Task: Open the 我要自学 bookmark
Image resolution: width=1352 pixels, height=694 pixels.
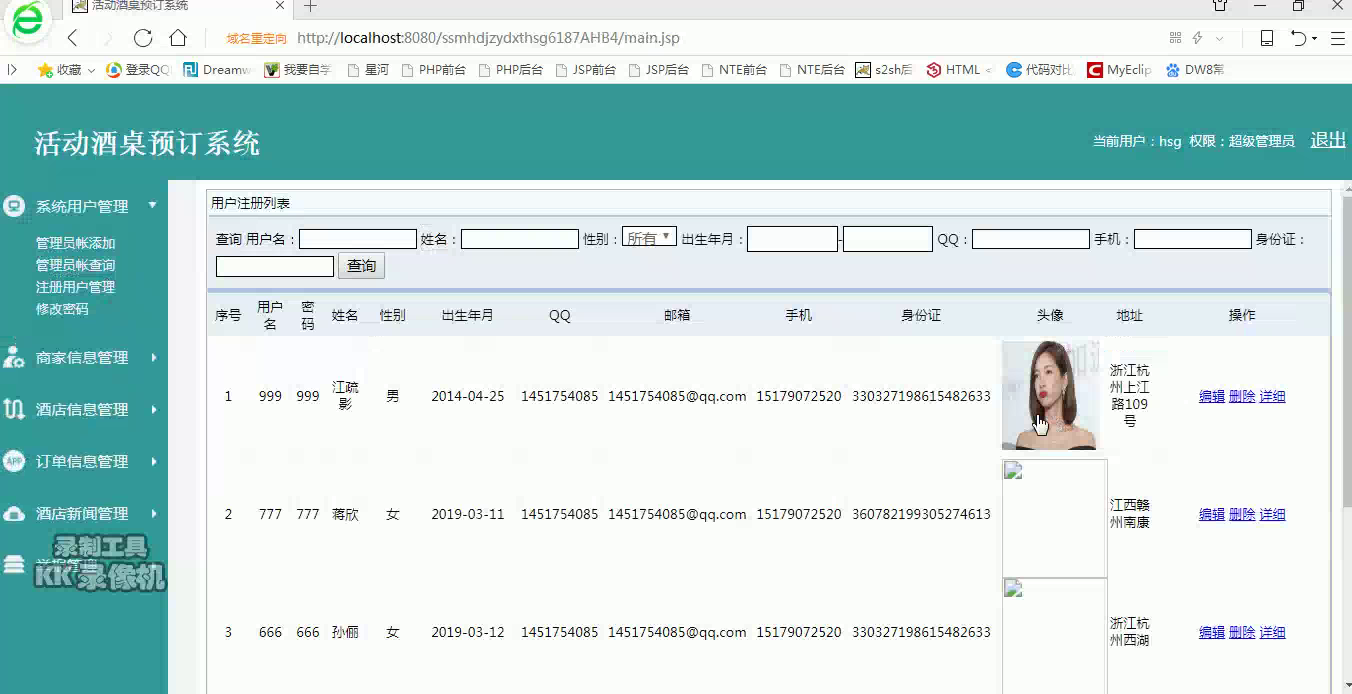Action: 297,70
